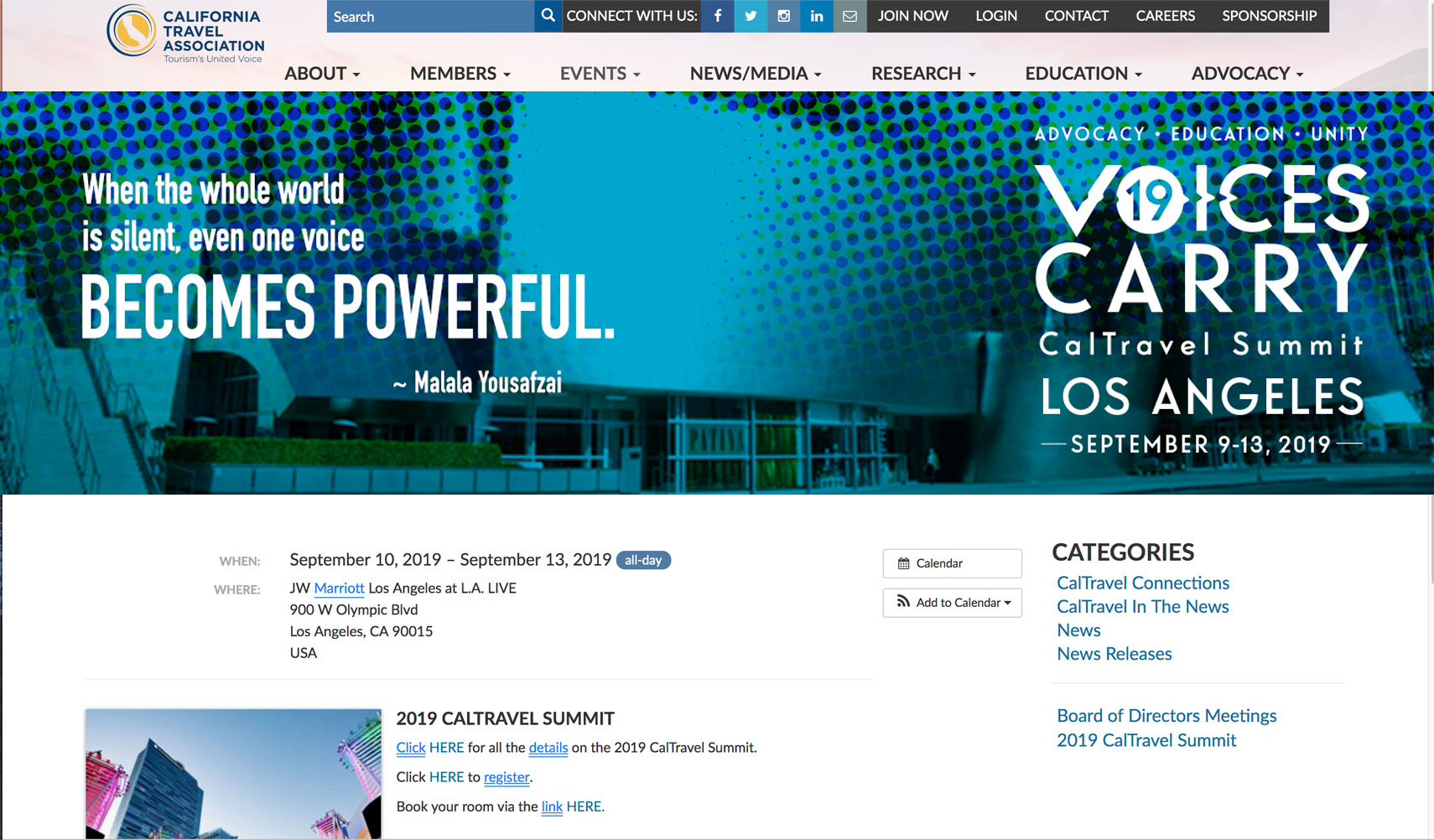Open the News Releases category link

1114,654
